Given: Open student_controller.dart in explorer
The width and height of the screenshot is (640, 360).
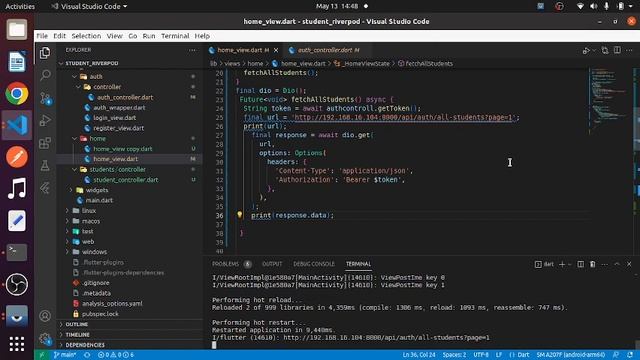Looking at the screenshot, I should [126, 180].
